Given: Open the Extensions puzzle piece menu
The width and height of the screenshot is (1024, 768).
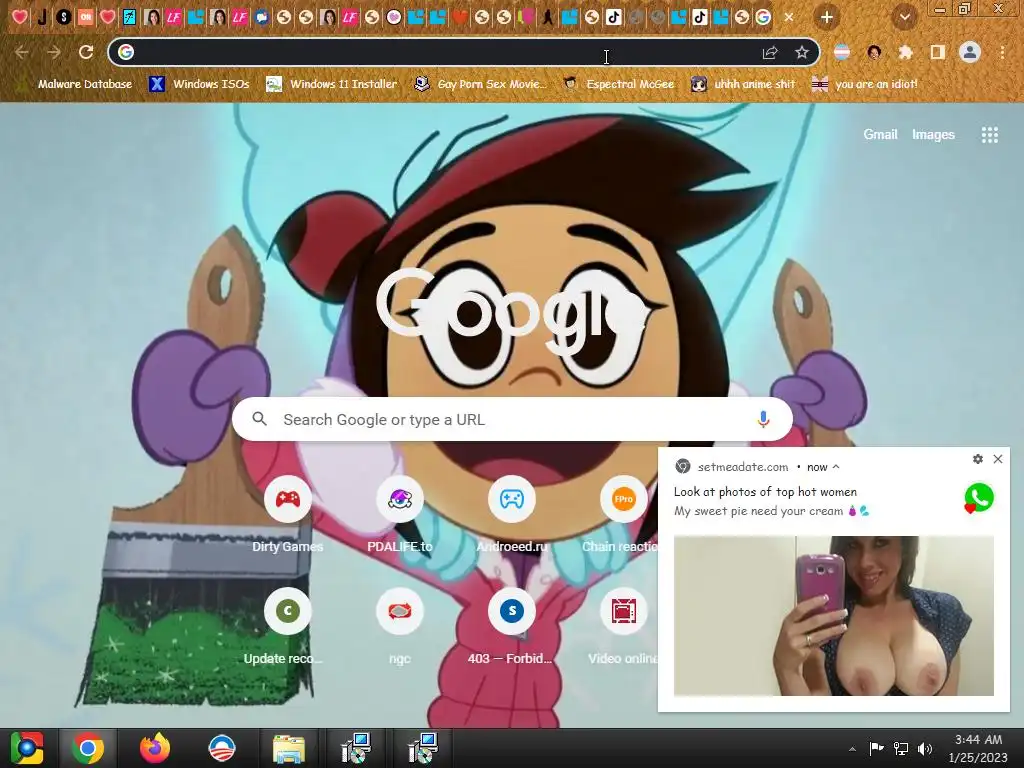Looking at the screenshot, I should [906, 52].
